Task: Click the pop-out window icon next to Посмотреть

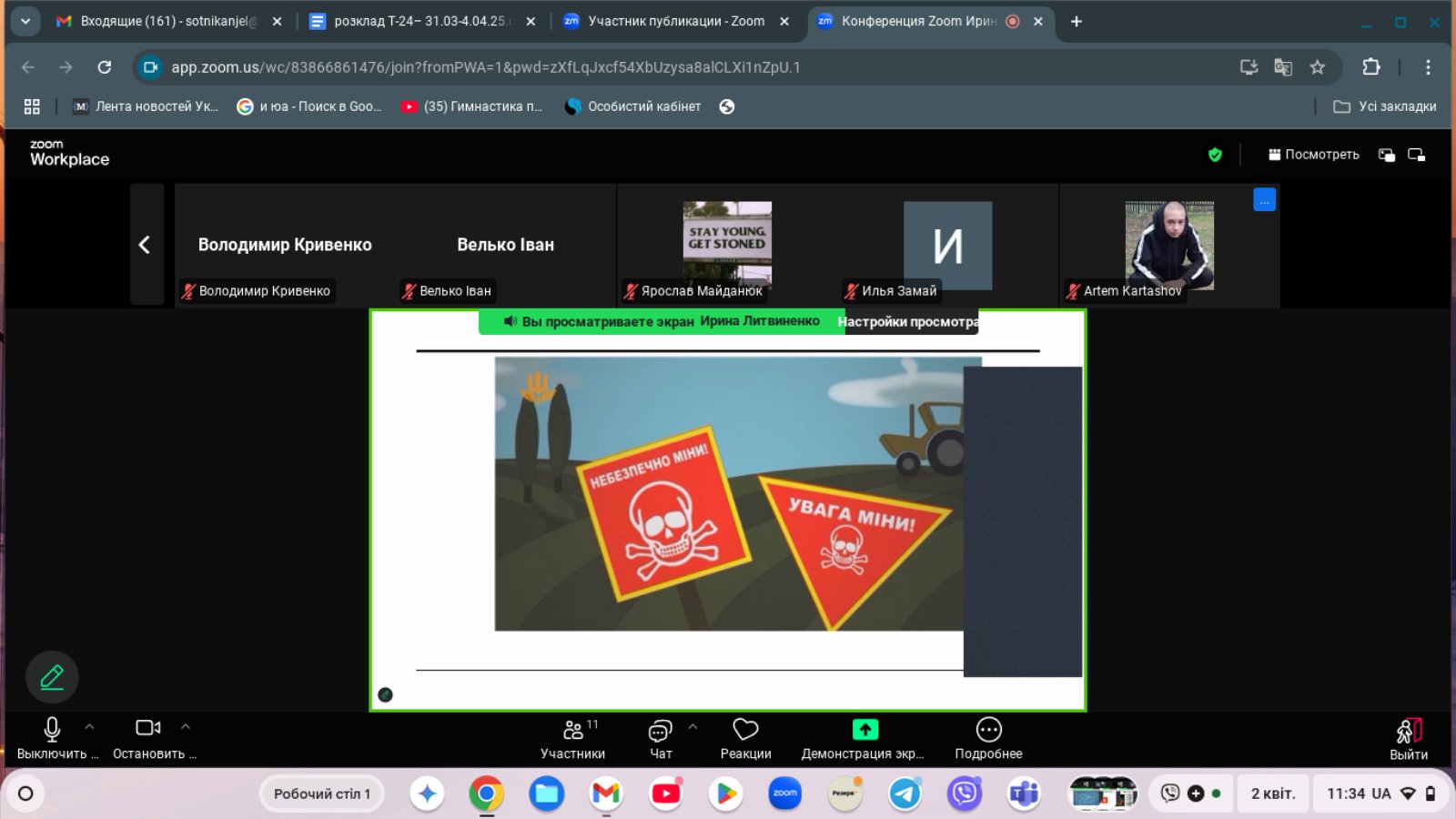Action: [x=1387, y=155]
